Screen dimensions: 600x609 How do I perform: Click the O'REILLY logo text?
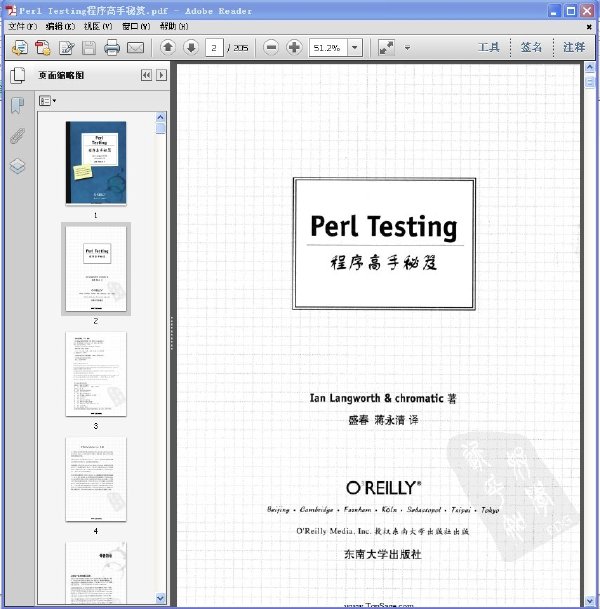(384, 488)
